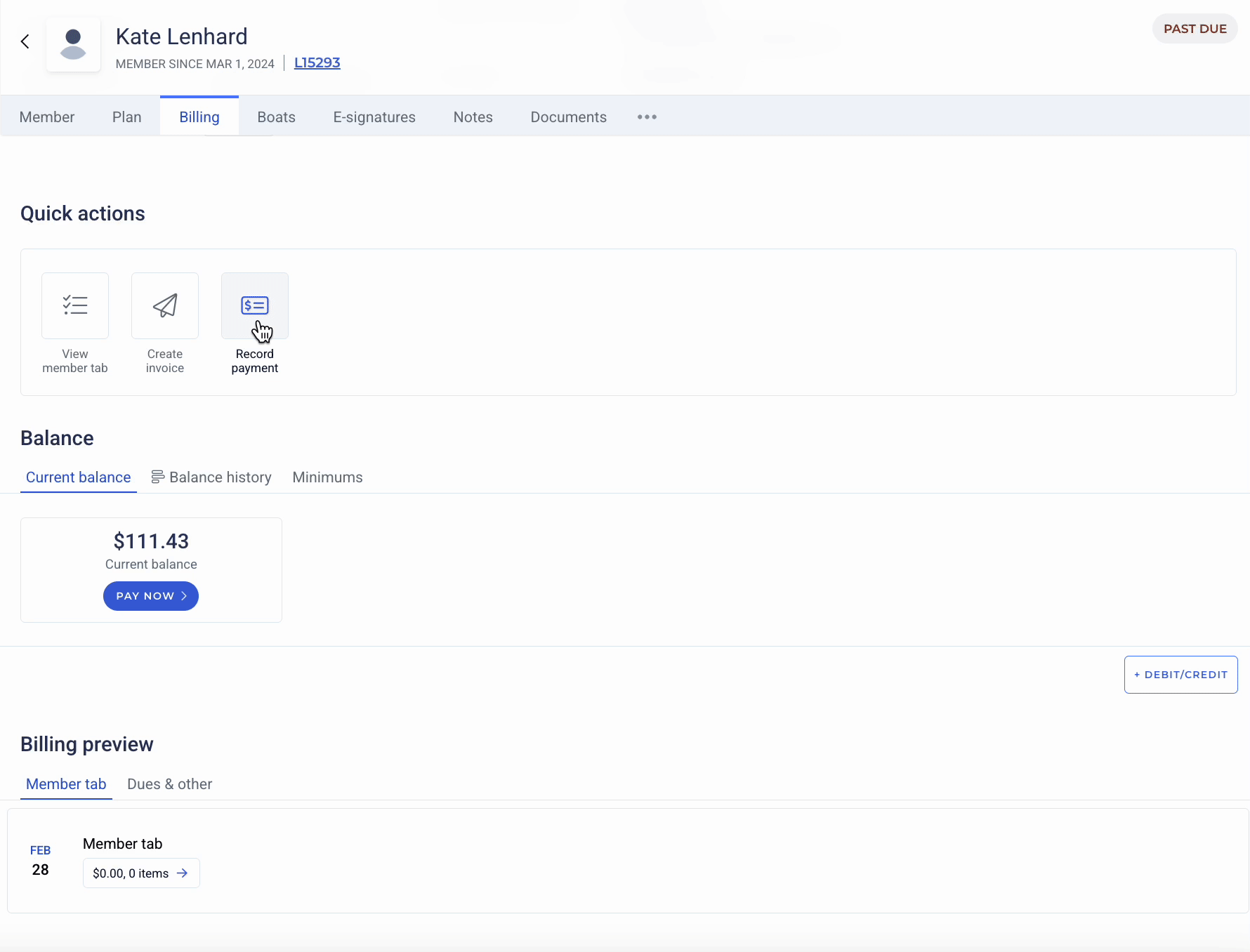The width and height of the screenshot is (1250, 952).
Task: Expand the $0.00, 0 items member tab
Action: point(141,873)
